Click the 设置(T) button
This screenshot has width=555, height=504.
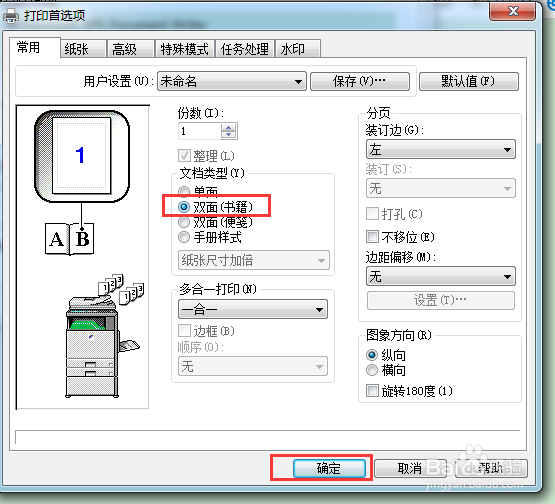pos(441,300)
